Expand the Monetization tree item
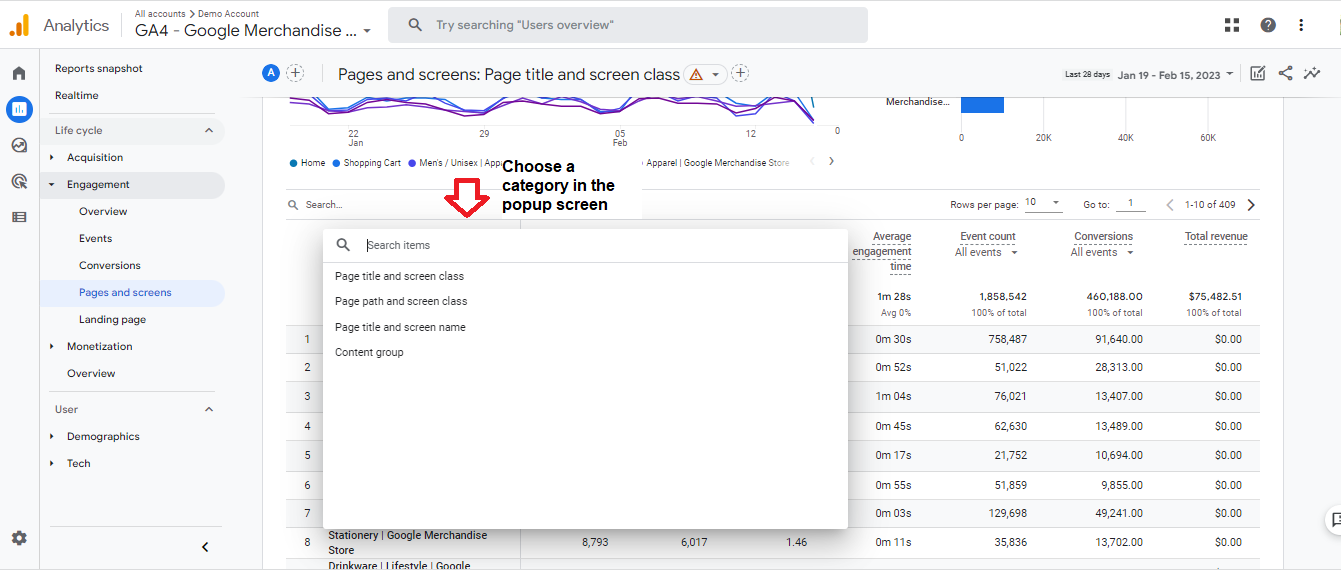The width and height of the screenshot is (1341, 571). pos(52,346)
